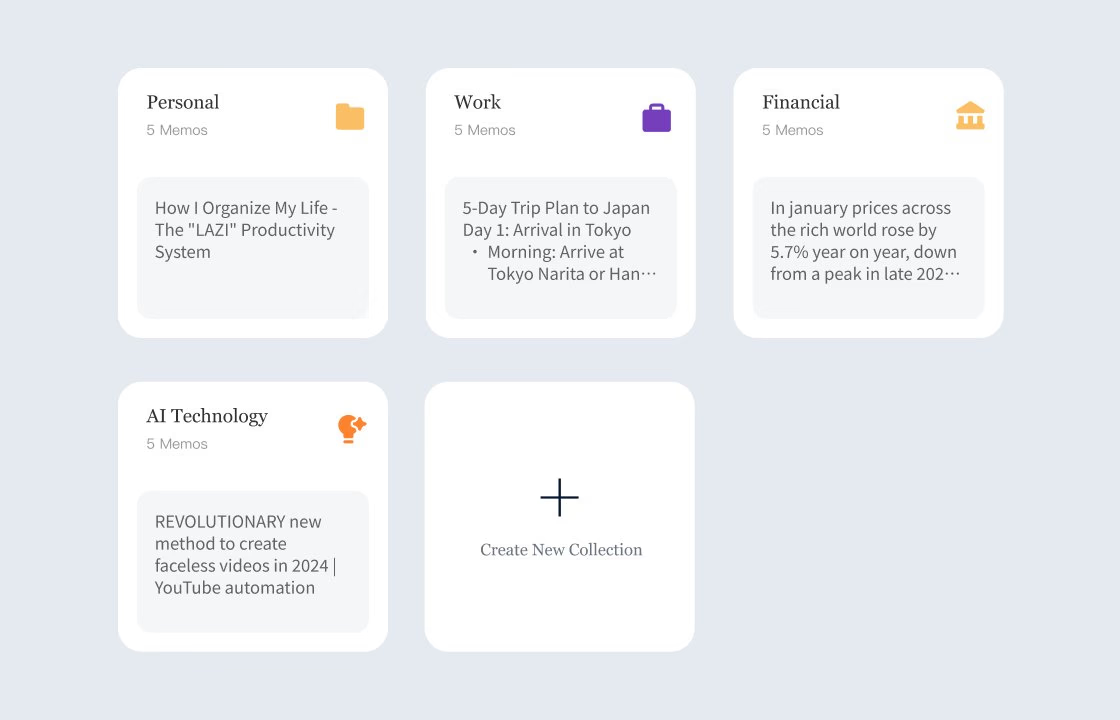Click the 5 Memos count under Personal
Viewport: 1120px width, 720px height.
pos(177,130)
